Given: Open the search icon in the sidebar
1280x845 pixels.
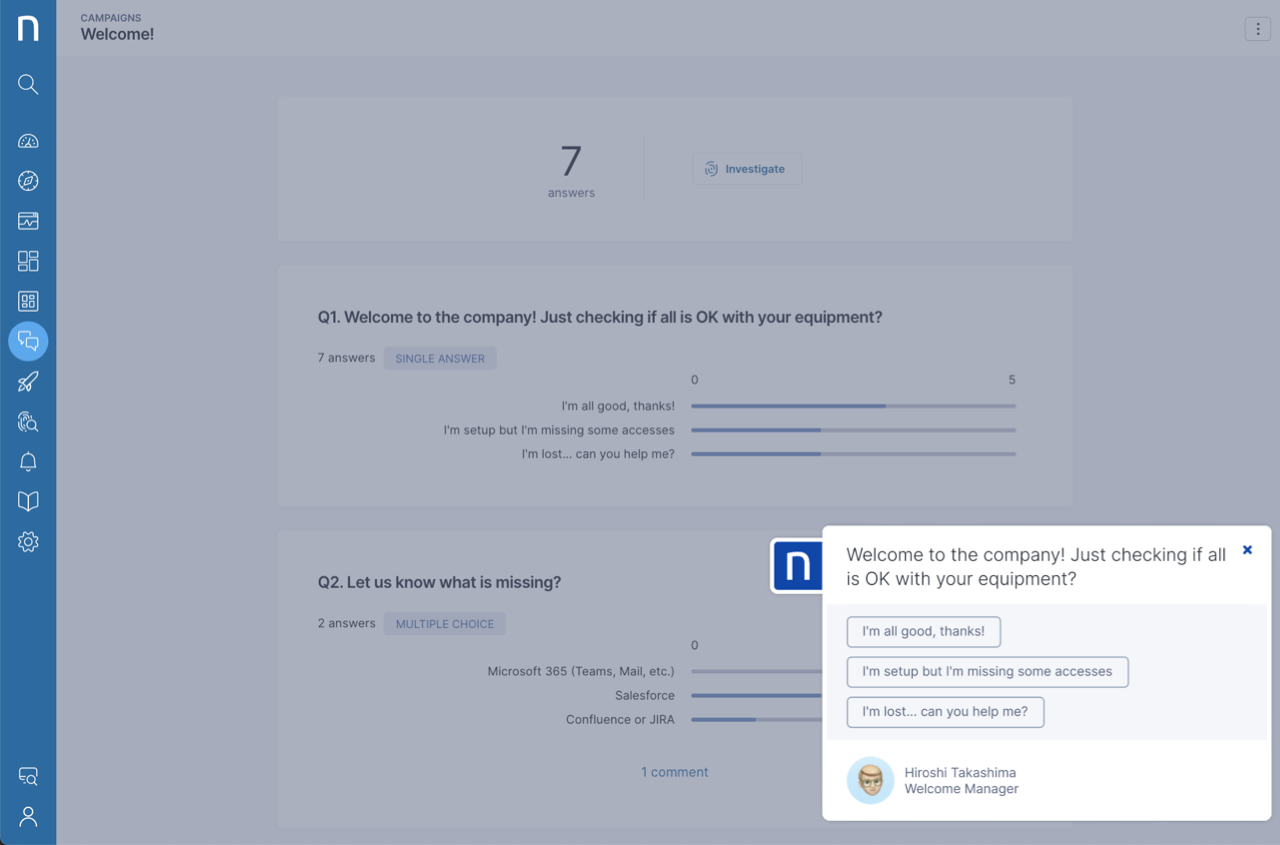Looking at the screenshot, I should pyautogui.click(x=28, y=85).
